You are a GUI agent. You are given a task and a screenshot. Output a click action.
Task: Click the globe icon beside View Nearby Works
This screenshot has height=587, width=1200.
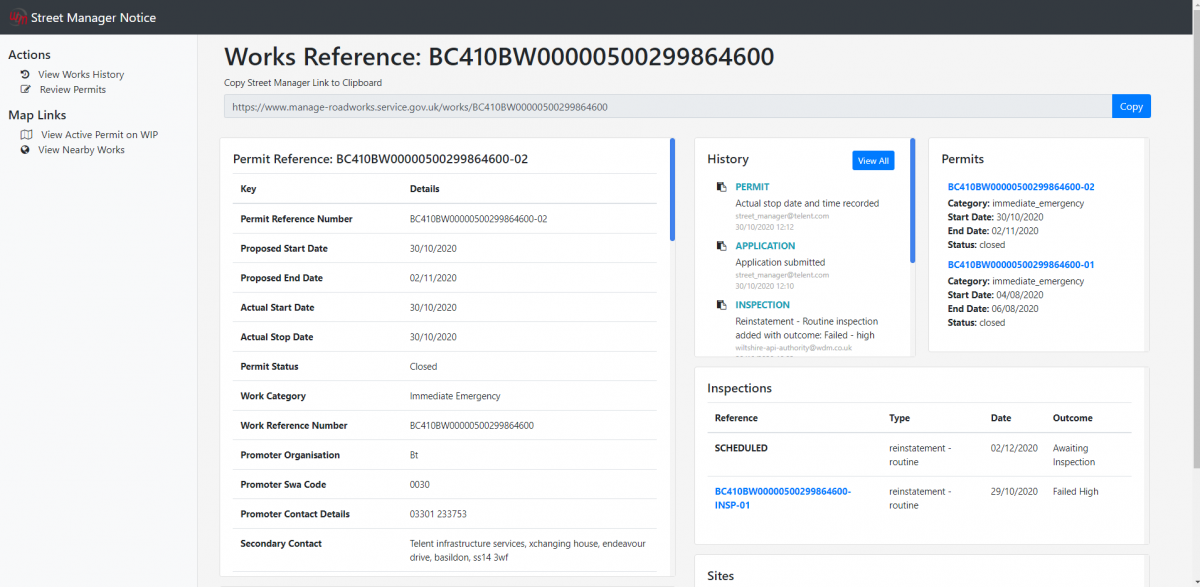click(25, 150)
